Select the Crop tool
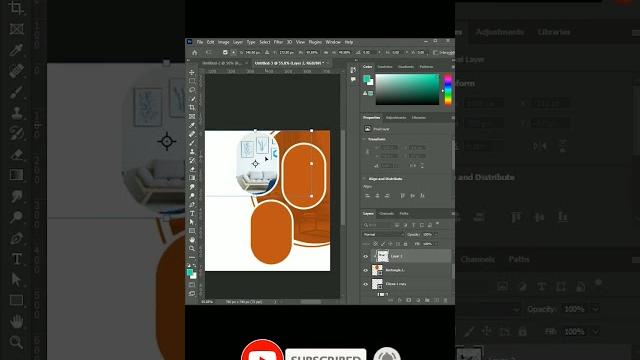This screenshot has width=640, height=360. [192, 108]
